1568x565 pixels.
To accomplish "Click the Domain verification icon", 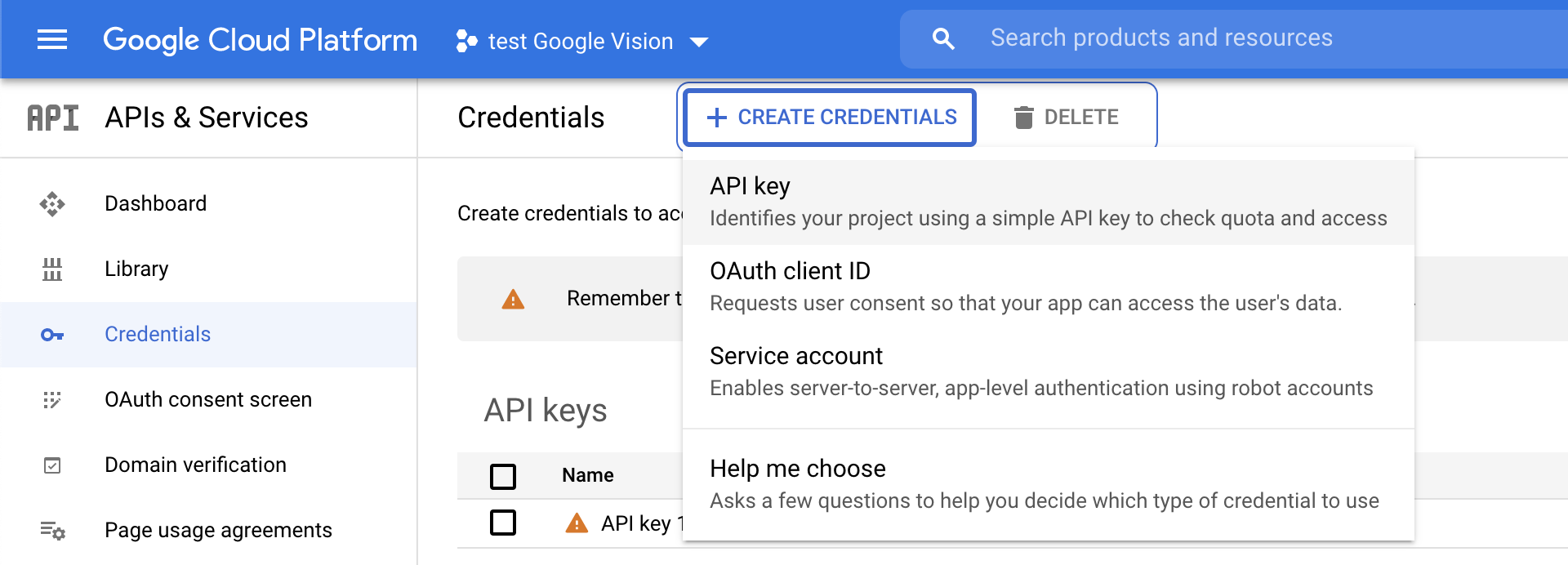I will click(x=52, y=465).
